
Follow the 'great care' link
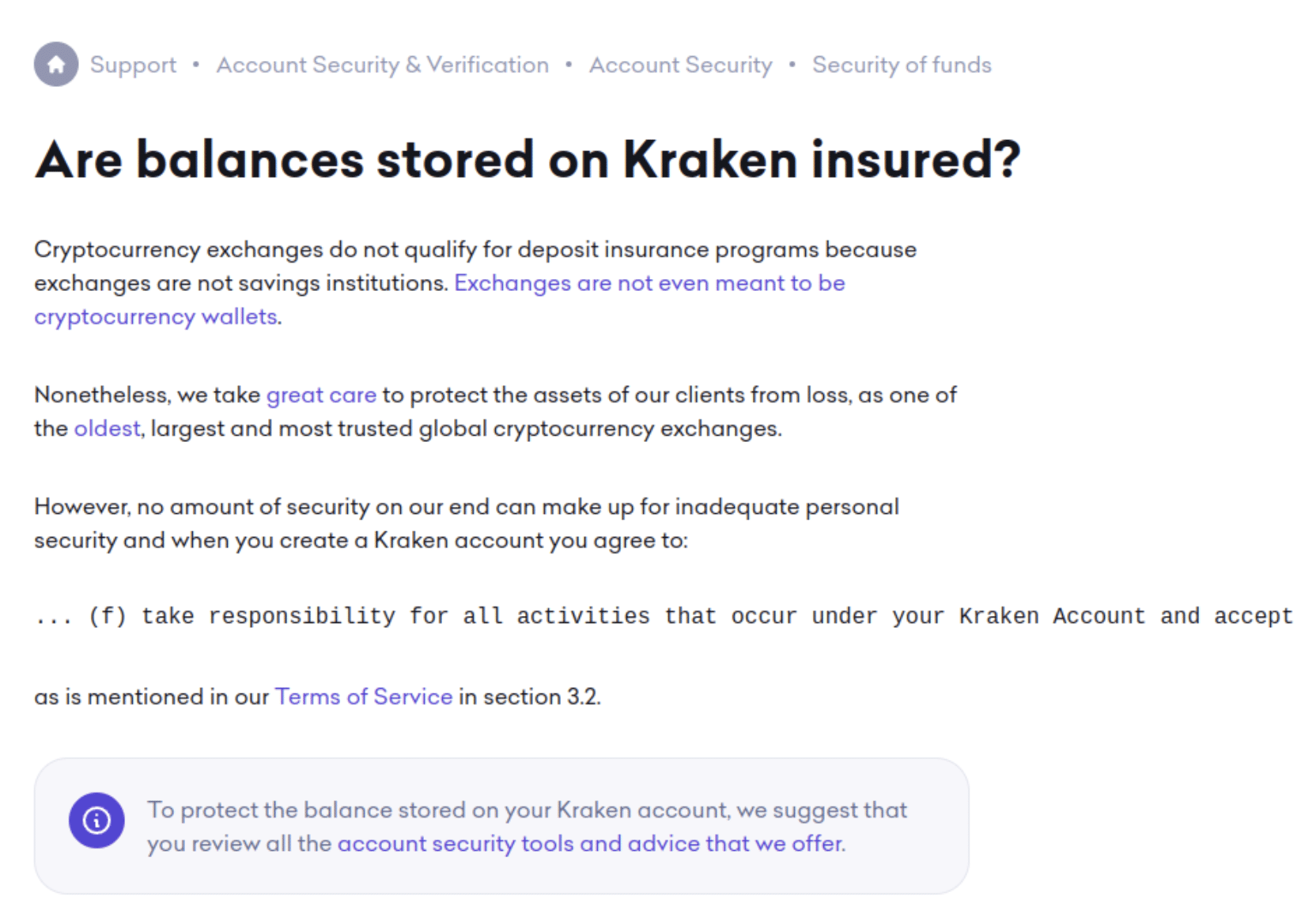(x=321, y=395)
